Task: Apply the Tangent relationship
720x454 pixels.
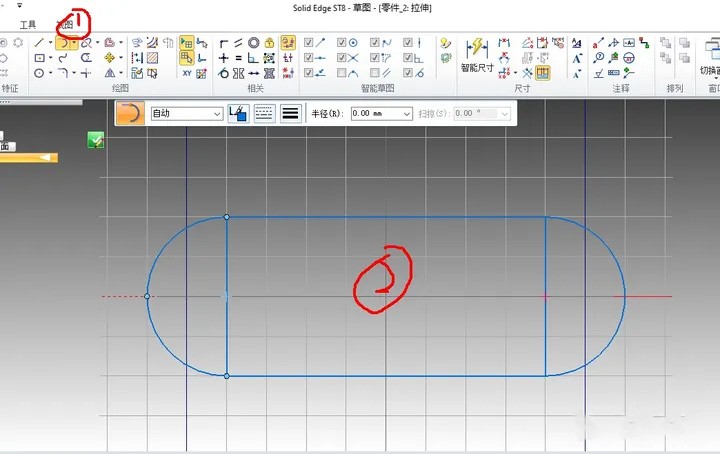Action: [x=224, y=73]
